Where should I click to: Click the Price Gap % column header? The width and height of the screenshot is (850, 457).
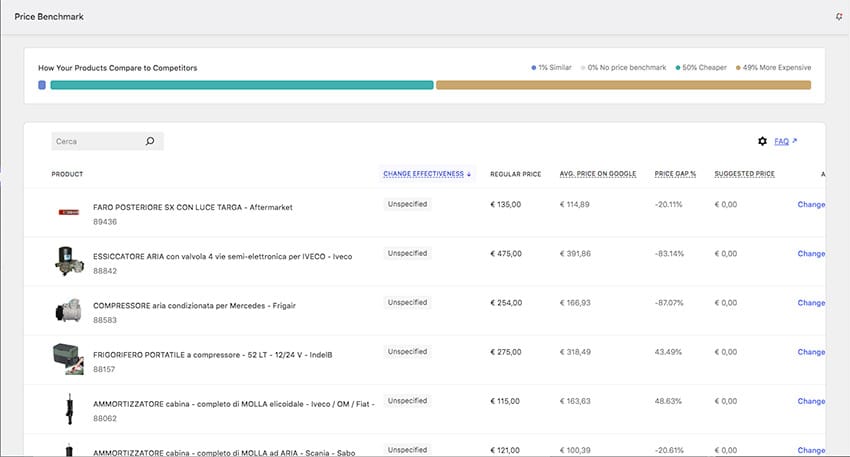point(675,174)
